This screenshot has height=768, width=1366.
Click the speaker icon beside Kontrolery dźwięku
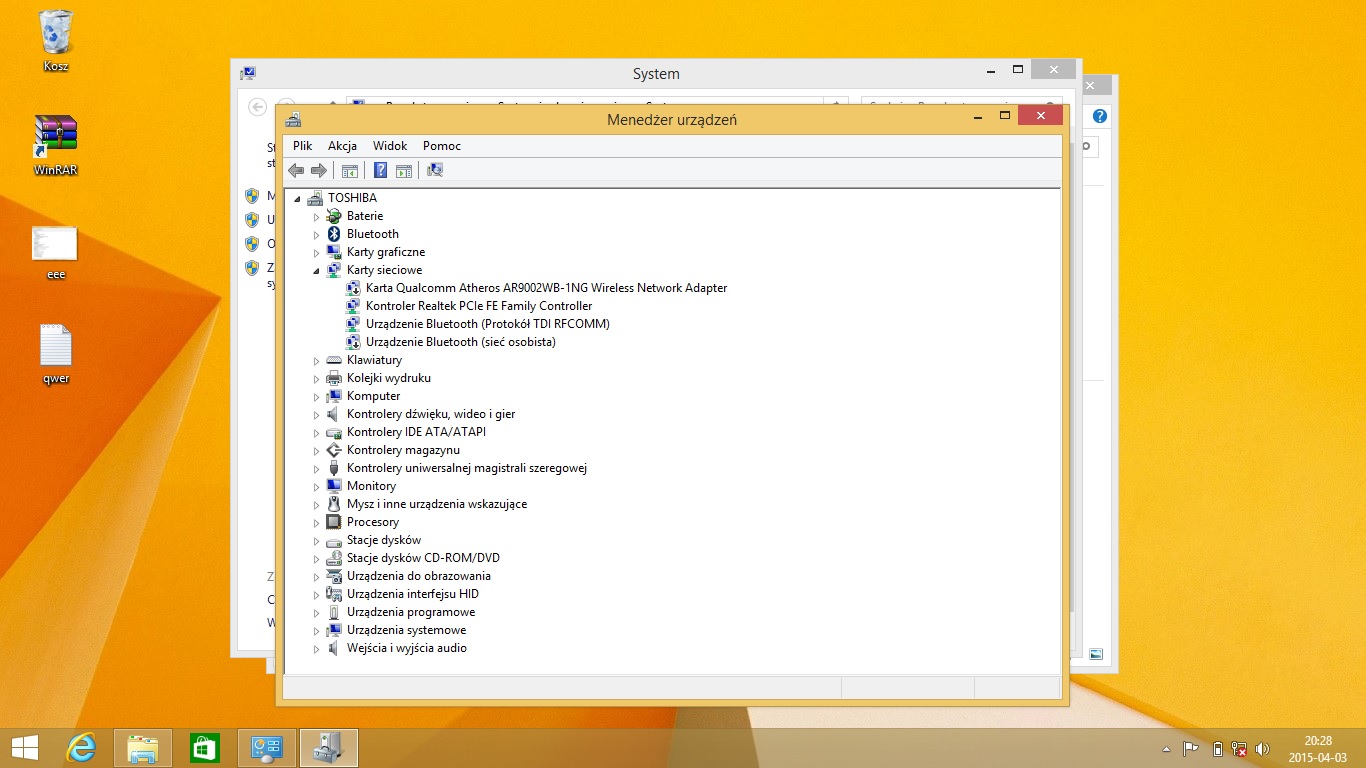[x=334, y=414]
